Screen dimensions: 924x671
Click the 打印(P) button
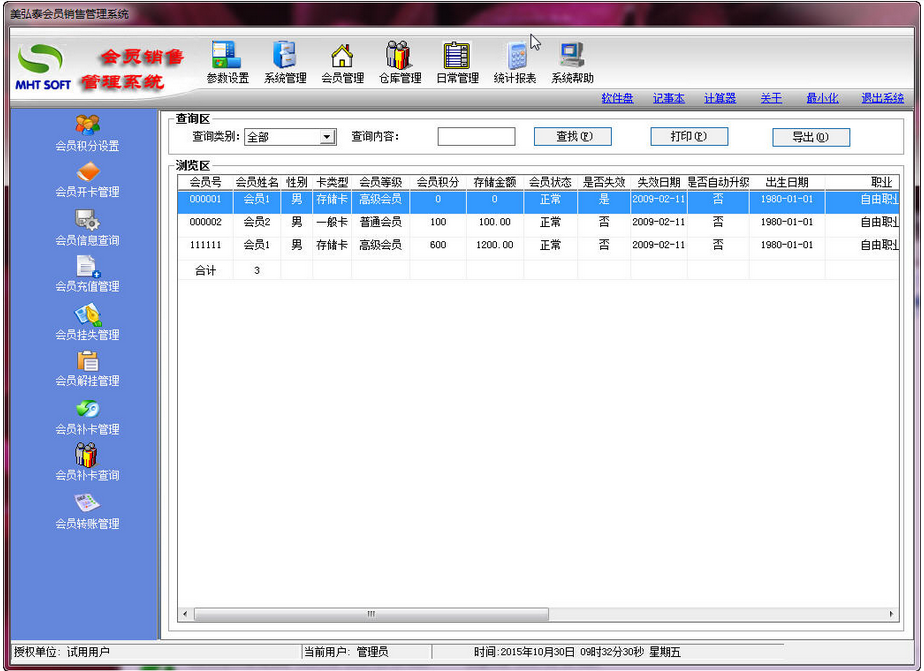click(689, 137)
